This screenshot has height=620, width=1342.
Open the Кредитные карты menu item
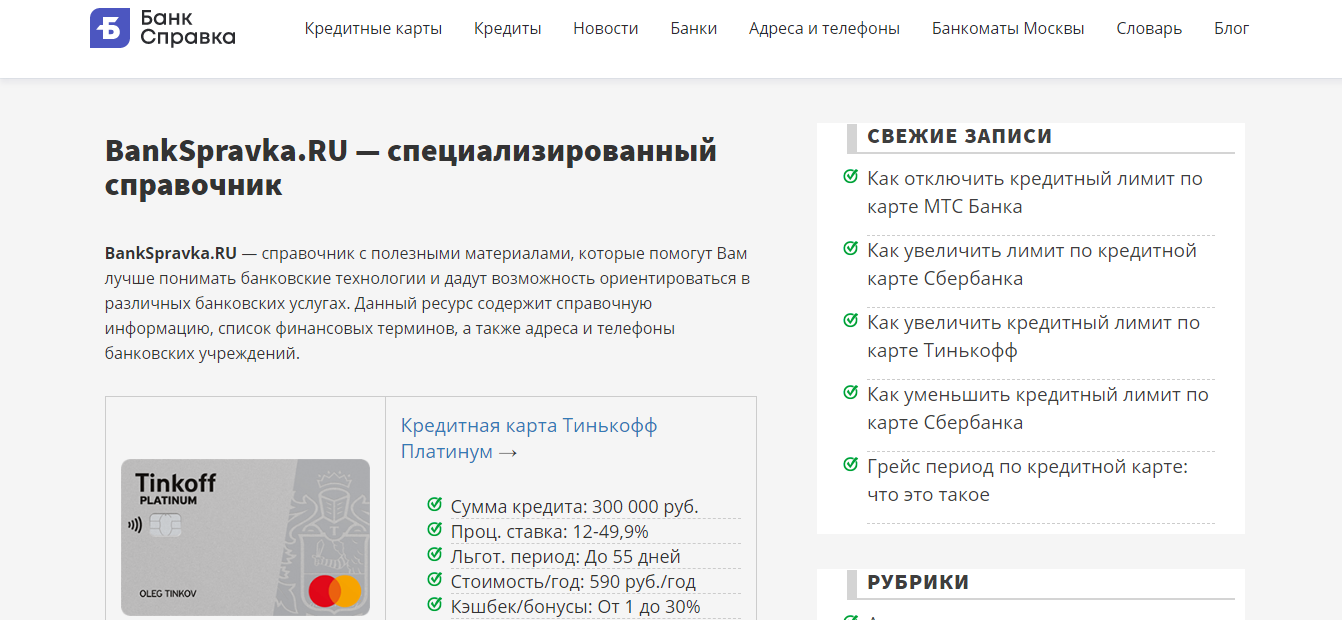[x=373, y=28]
